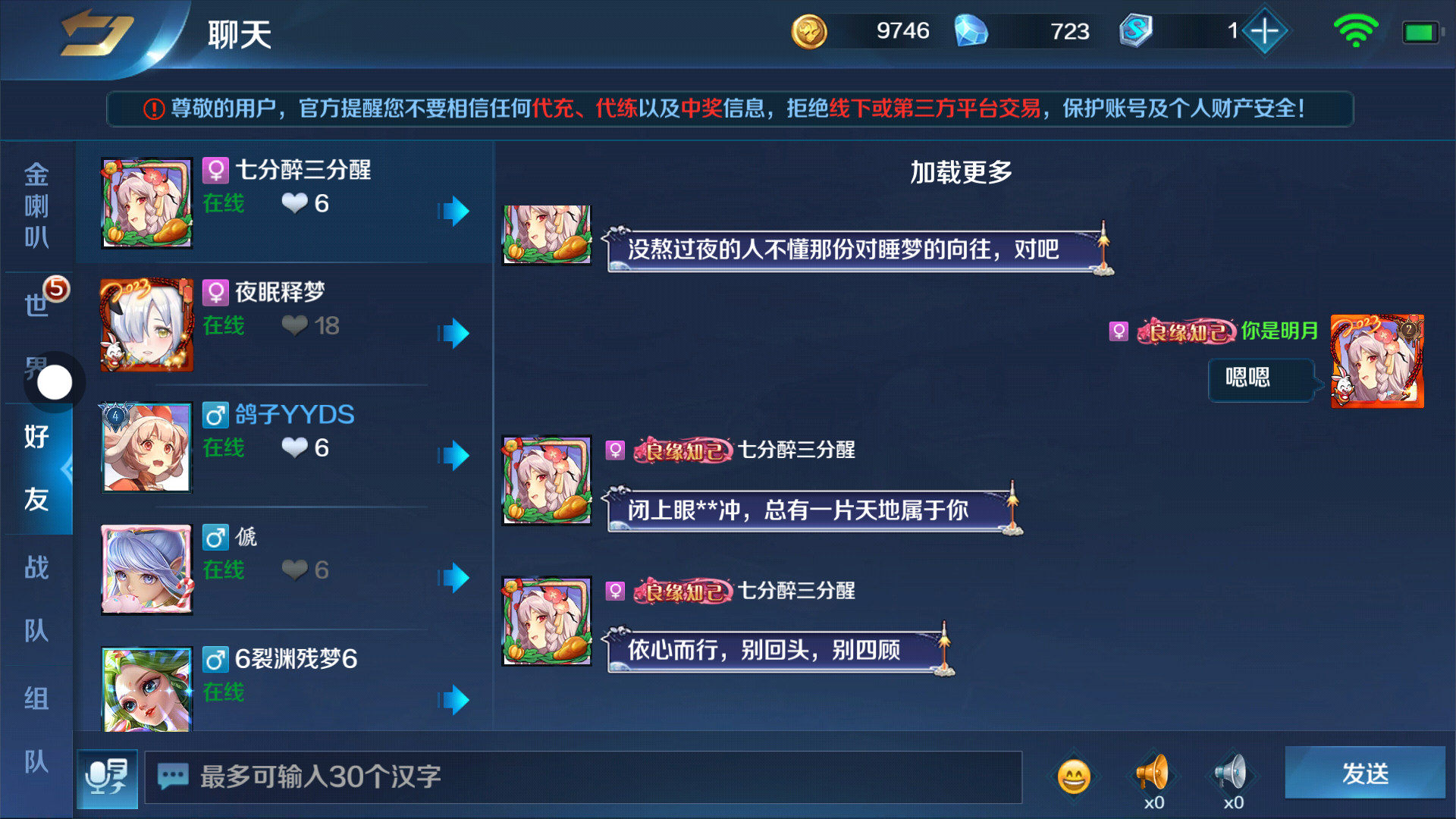The width and height of the screenshot is (1456, 819).
Task: Select the silver horn speaker icon
Action: tap(1232, 773)
